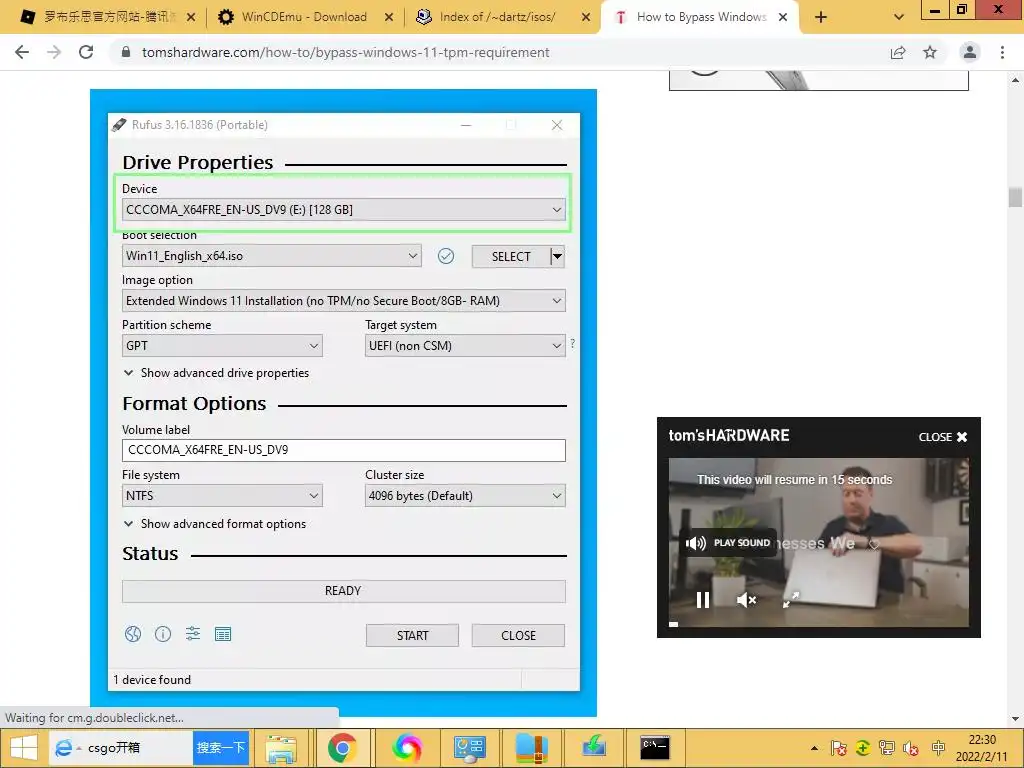Bookmark this page with the star
This screenshot has width=1024, height=768.
click(930, 52)
